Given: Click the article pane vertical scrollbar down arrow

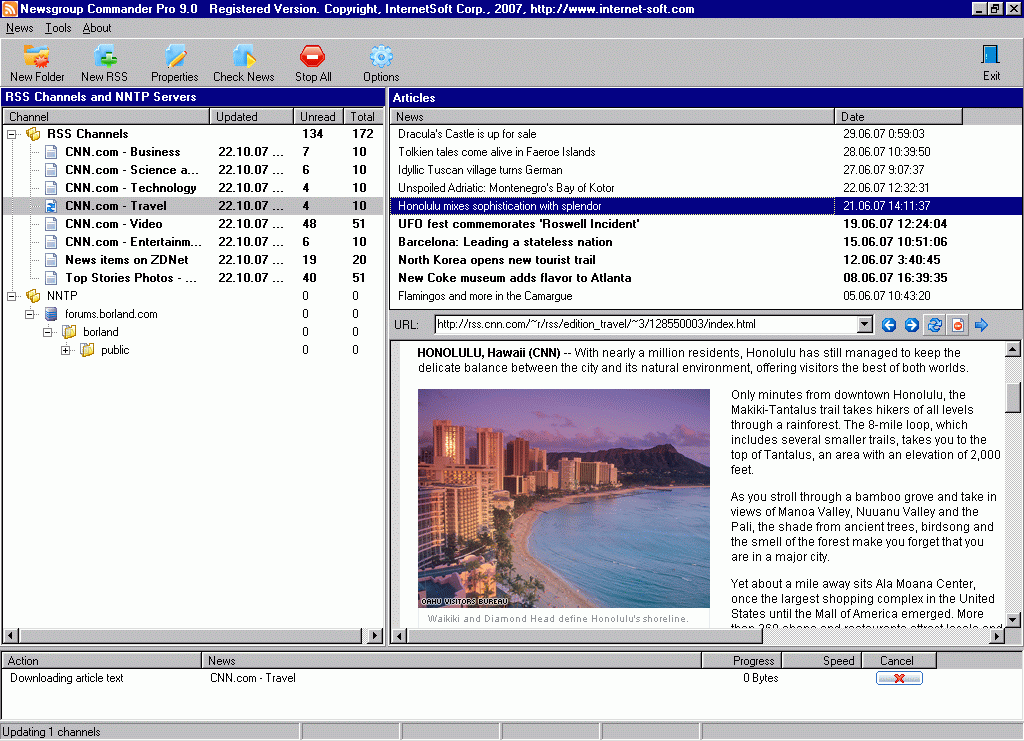Looking at the screenshot, I should click(x=1012, y=620).
